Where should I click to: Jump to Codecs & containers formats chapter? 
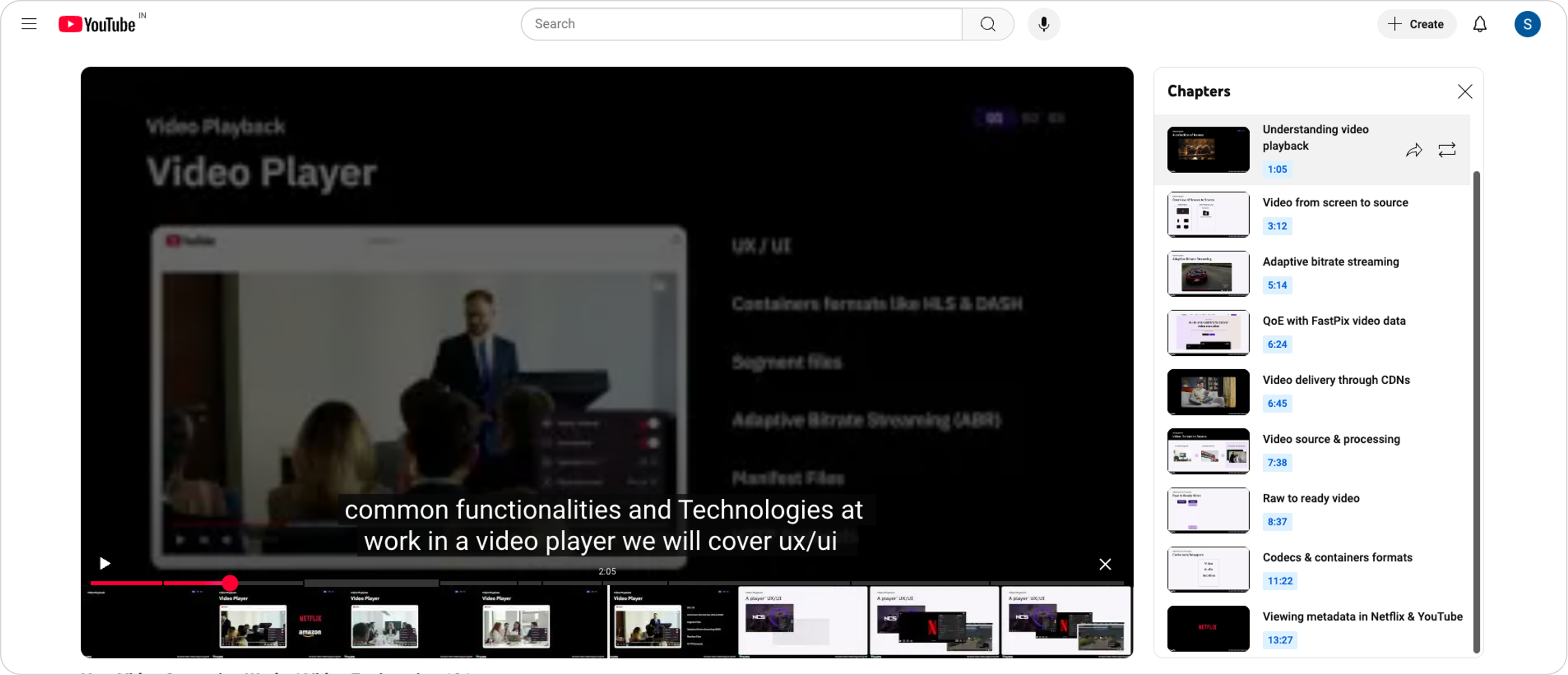[x=1313, y=568]
